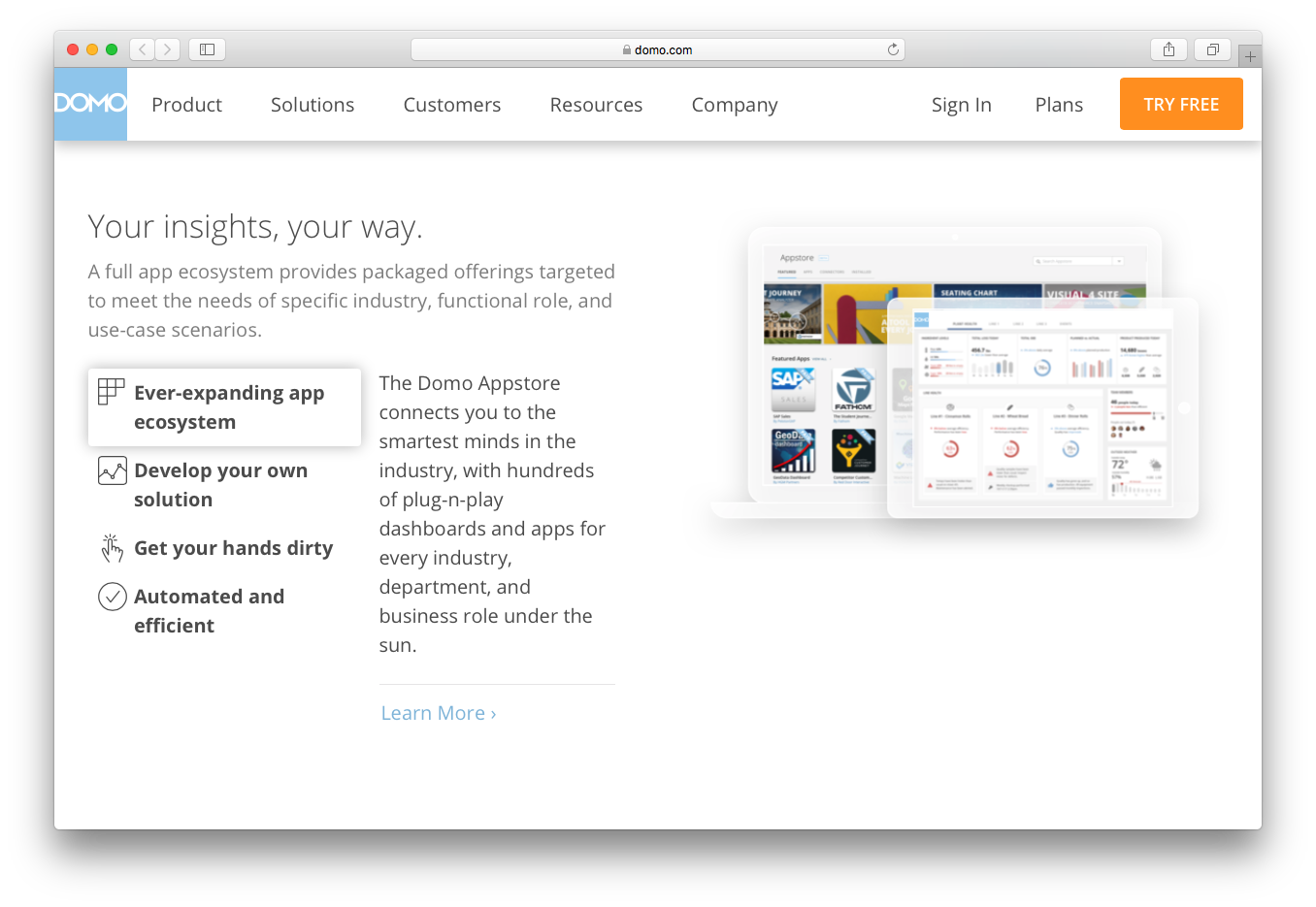The height and width of the screenshot is (907, 1316).
Task: Reload the page with the refresh icon
Action: click(x=893, y=49)
